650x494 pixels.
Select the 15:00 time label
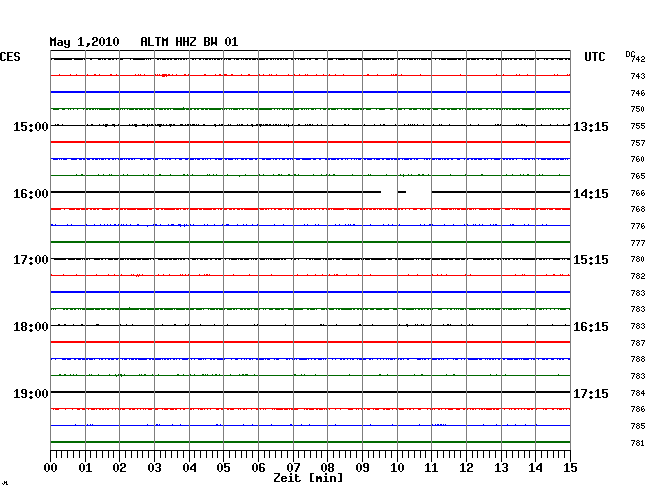[31, 126]
